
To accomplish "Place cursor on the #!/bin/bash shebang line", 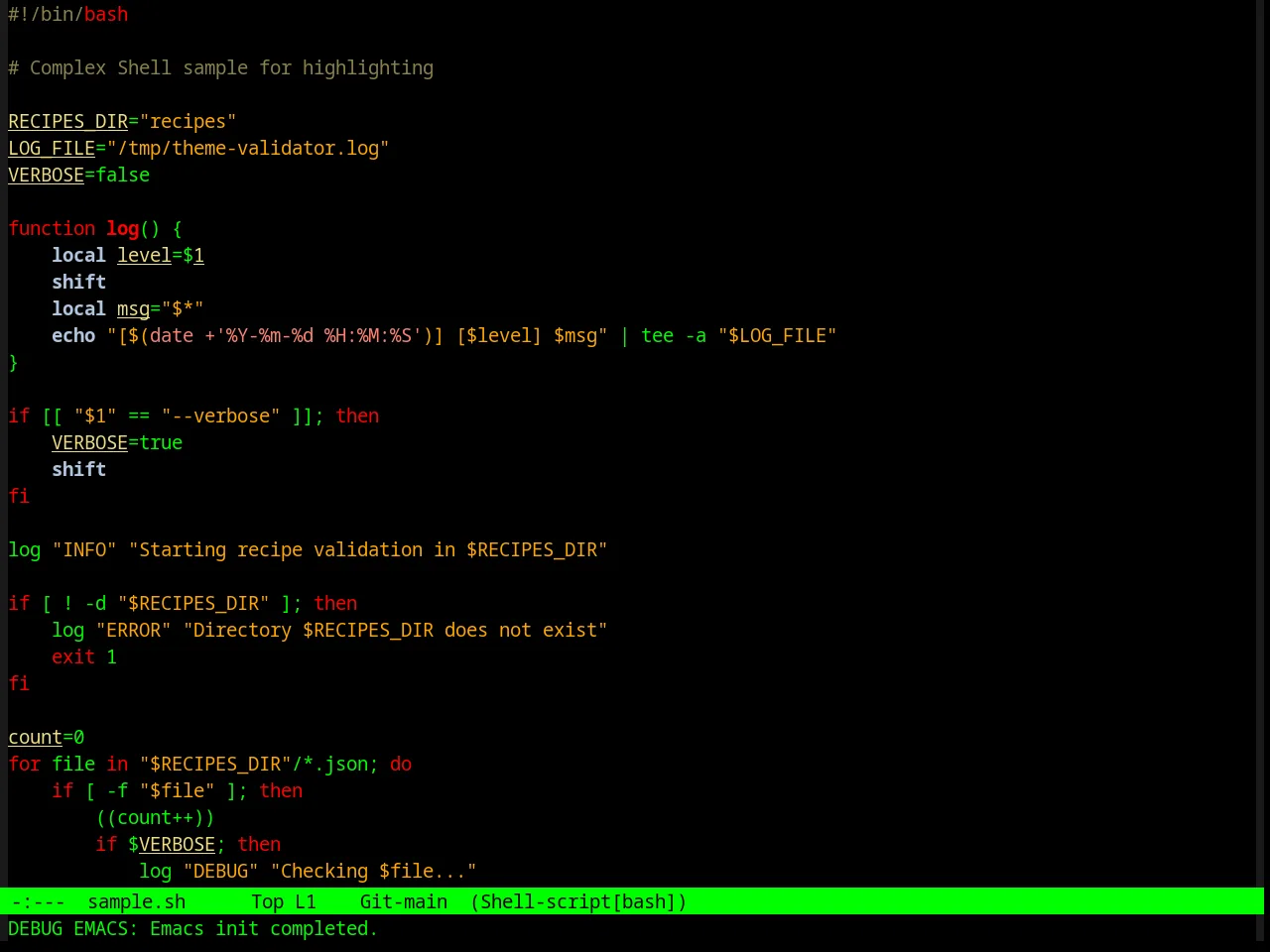I will (x=68, y=15).
